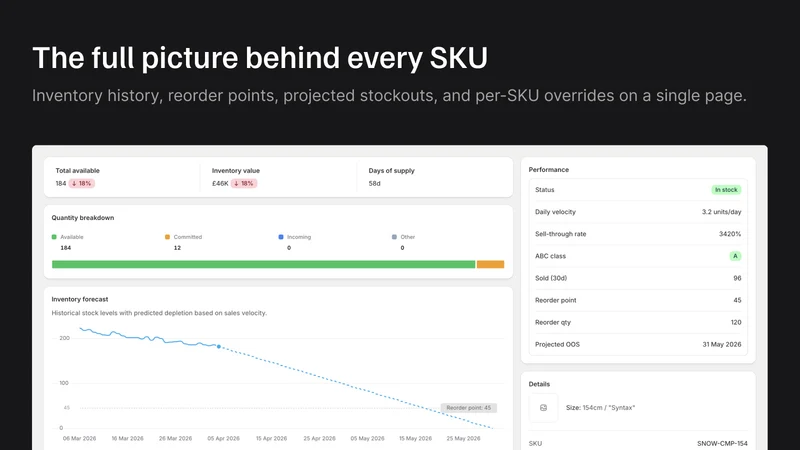Click the grey Other legend swatch
This screenshot has height=450, width=800.
394,237
